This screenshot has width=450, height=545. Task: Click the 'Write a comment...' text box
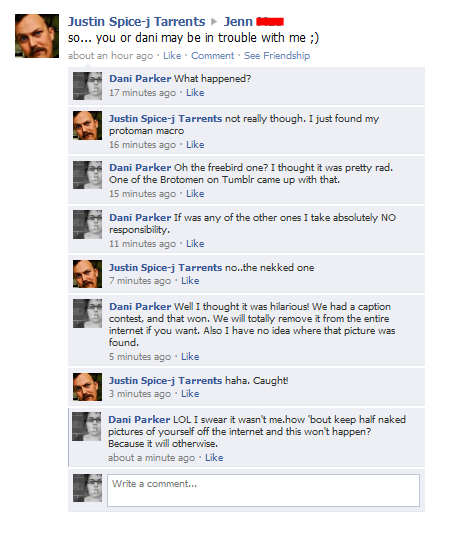(263, 490)
